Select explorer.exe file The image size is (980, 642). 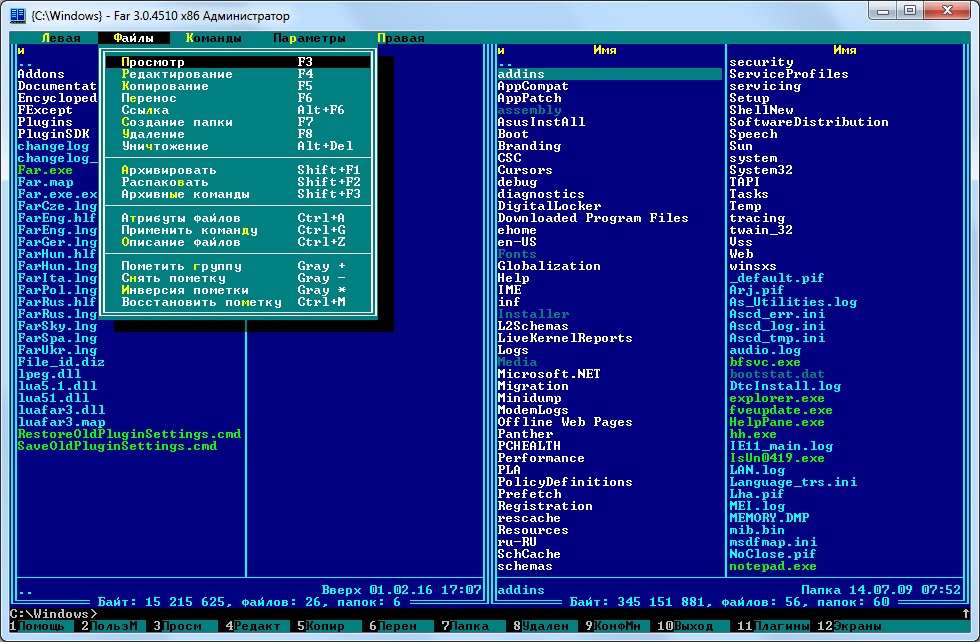click(777, 398)
